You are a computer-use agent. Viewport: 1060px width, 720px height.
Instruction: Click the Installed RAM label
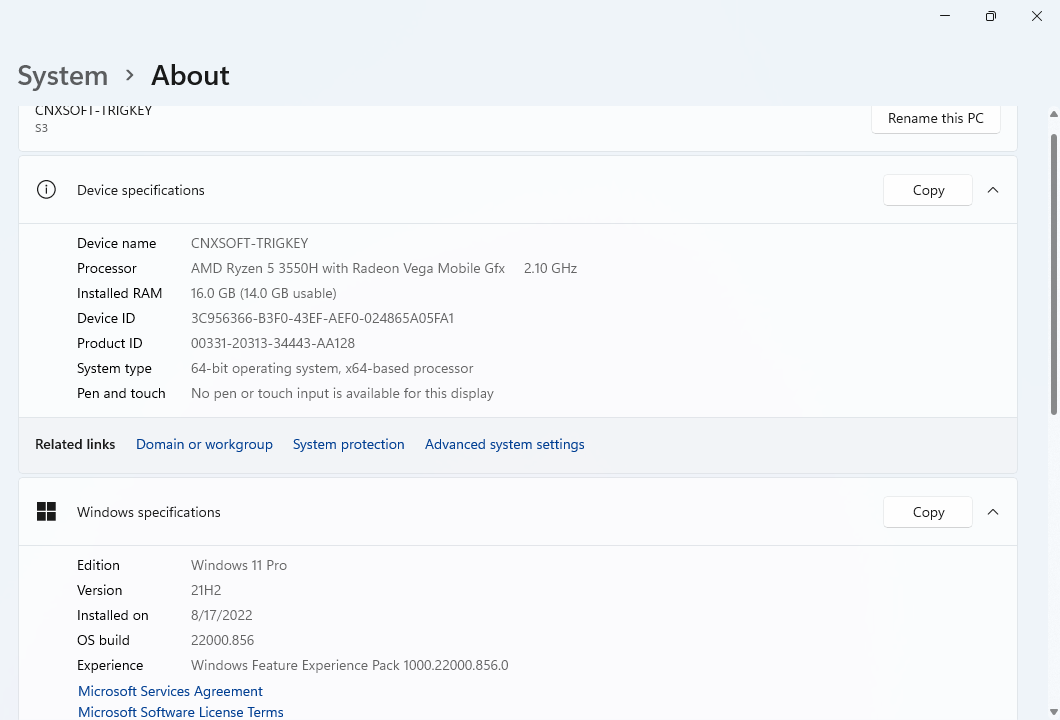tap(120, 293)
